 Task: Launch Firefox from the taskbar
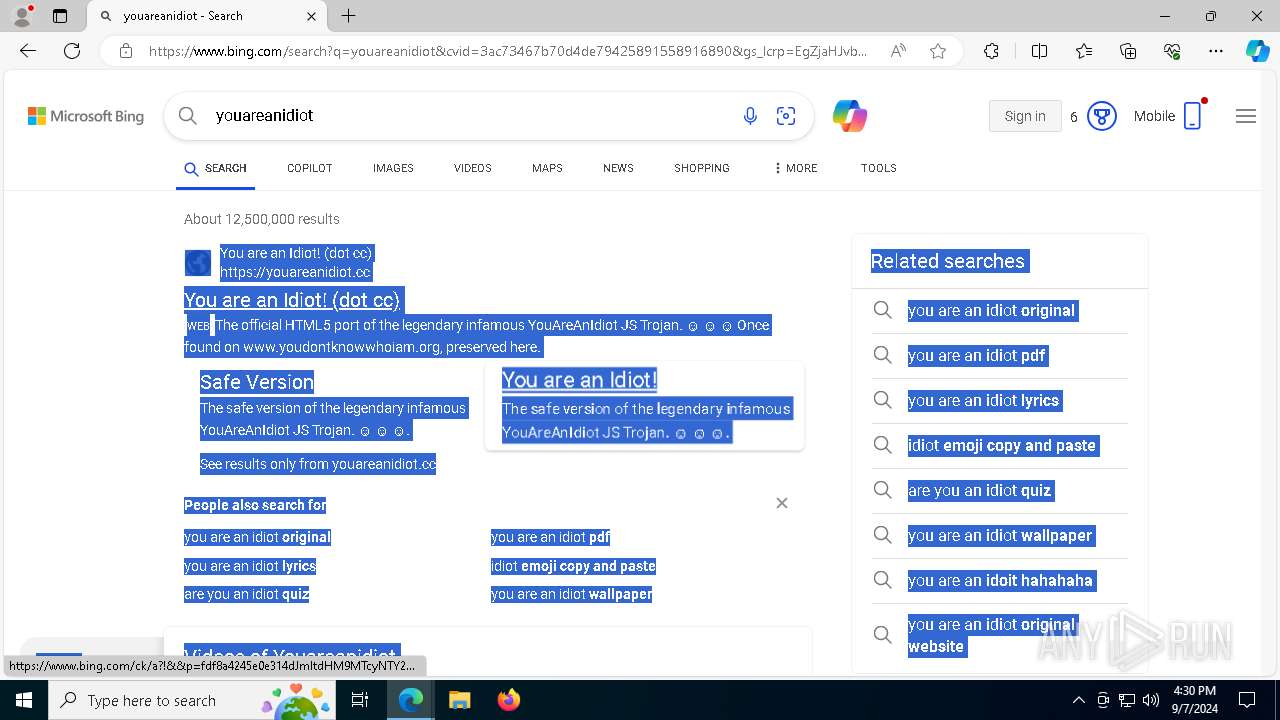(508, 700)
